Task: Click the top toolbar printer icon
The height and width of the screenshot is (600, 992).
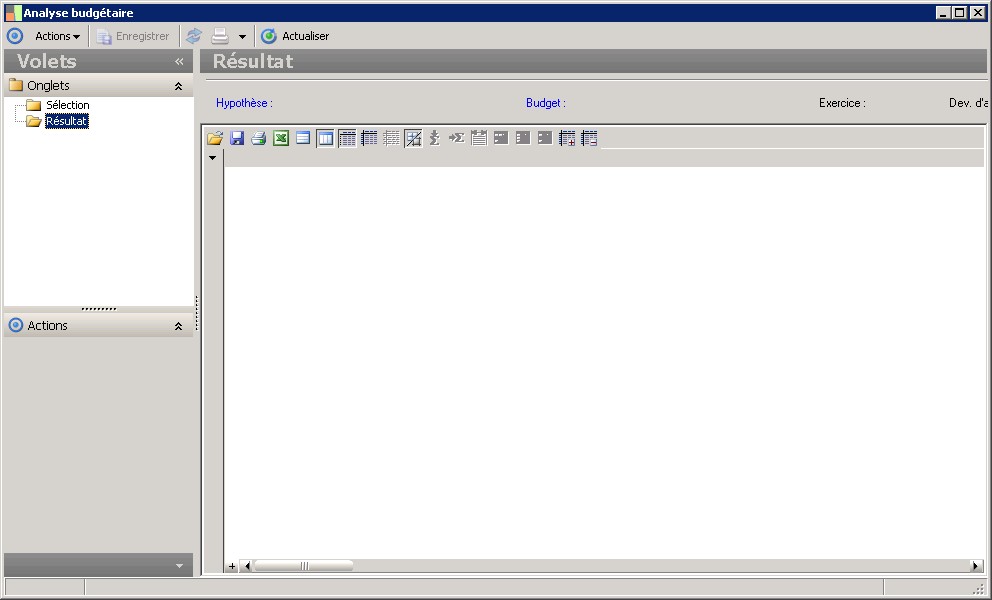Action: pyautogui.click(x=220, y=36)
